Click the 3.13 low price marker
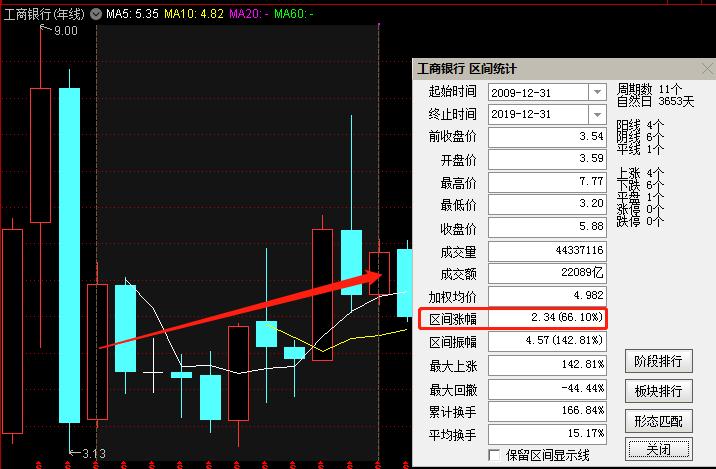This screenshot has height=469, width=716. (x=94, y=453)
